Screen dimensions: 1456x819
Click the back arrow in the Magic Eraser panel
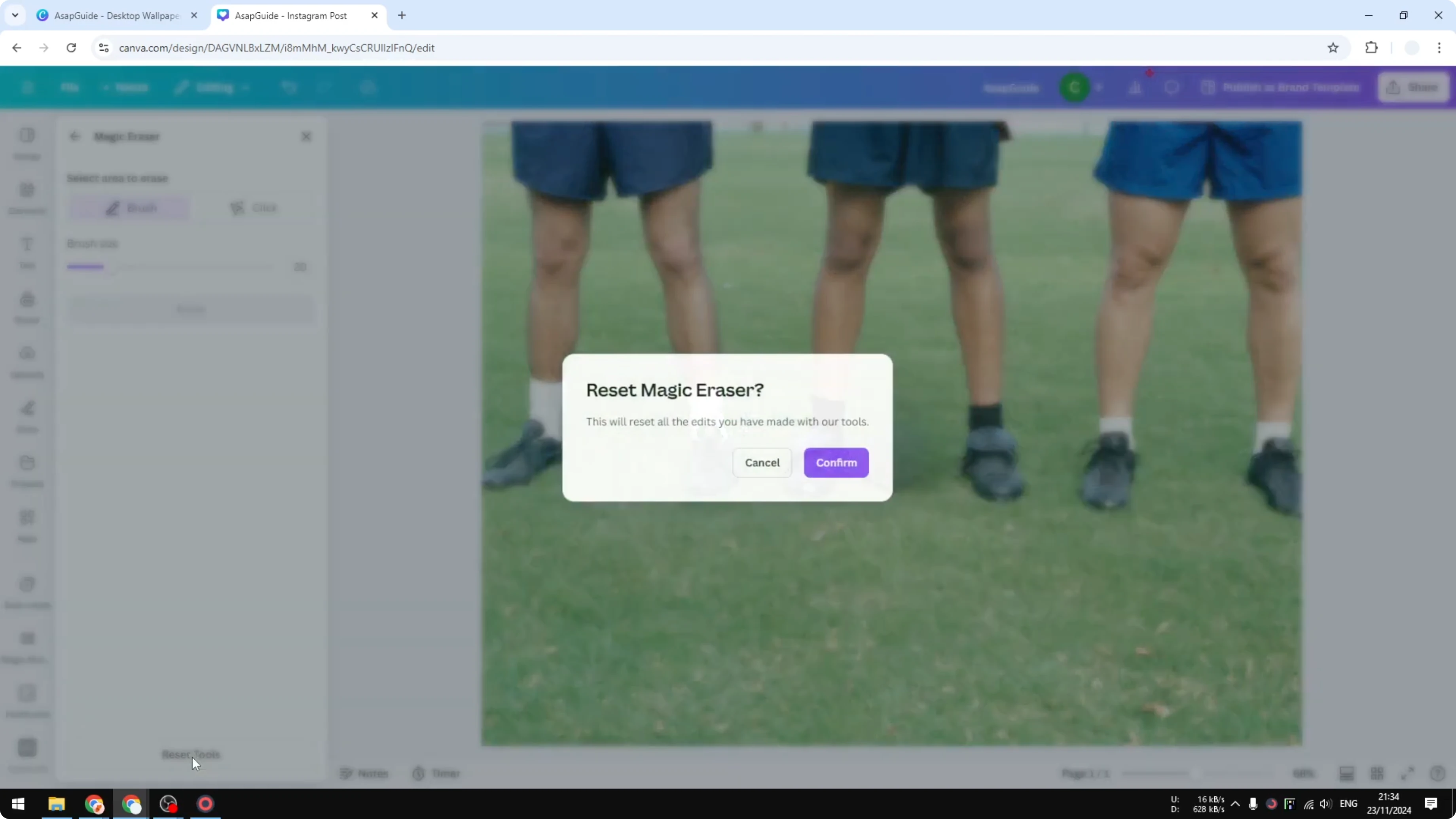(75, 136)
